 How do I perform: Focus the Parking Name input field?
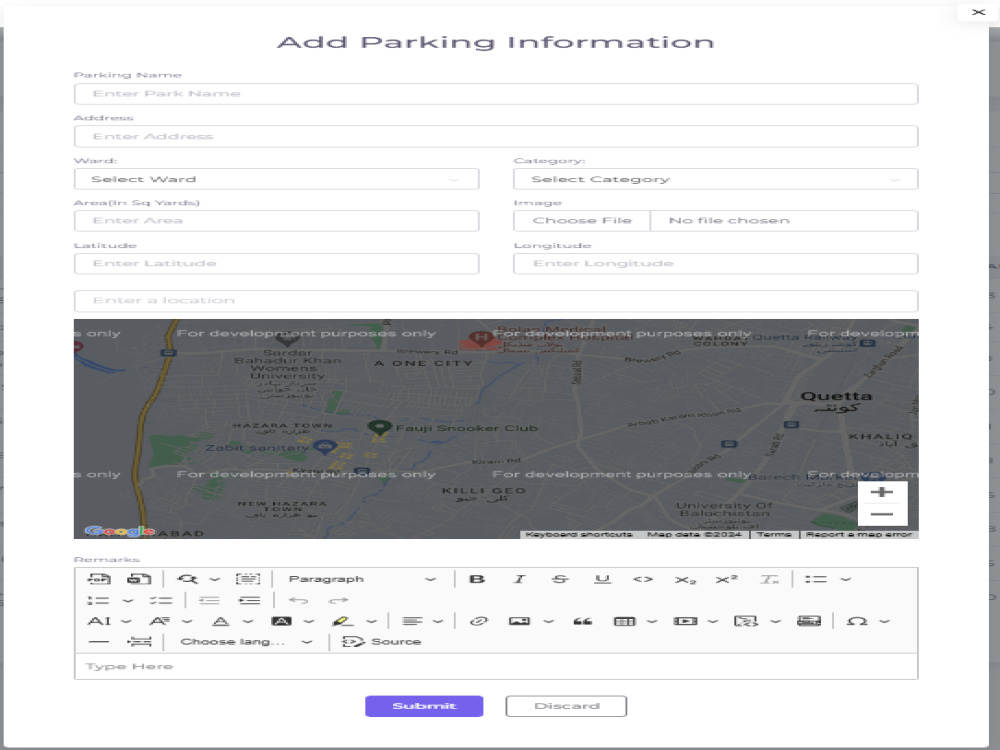(x=496, y=94)
